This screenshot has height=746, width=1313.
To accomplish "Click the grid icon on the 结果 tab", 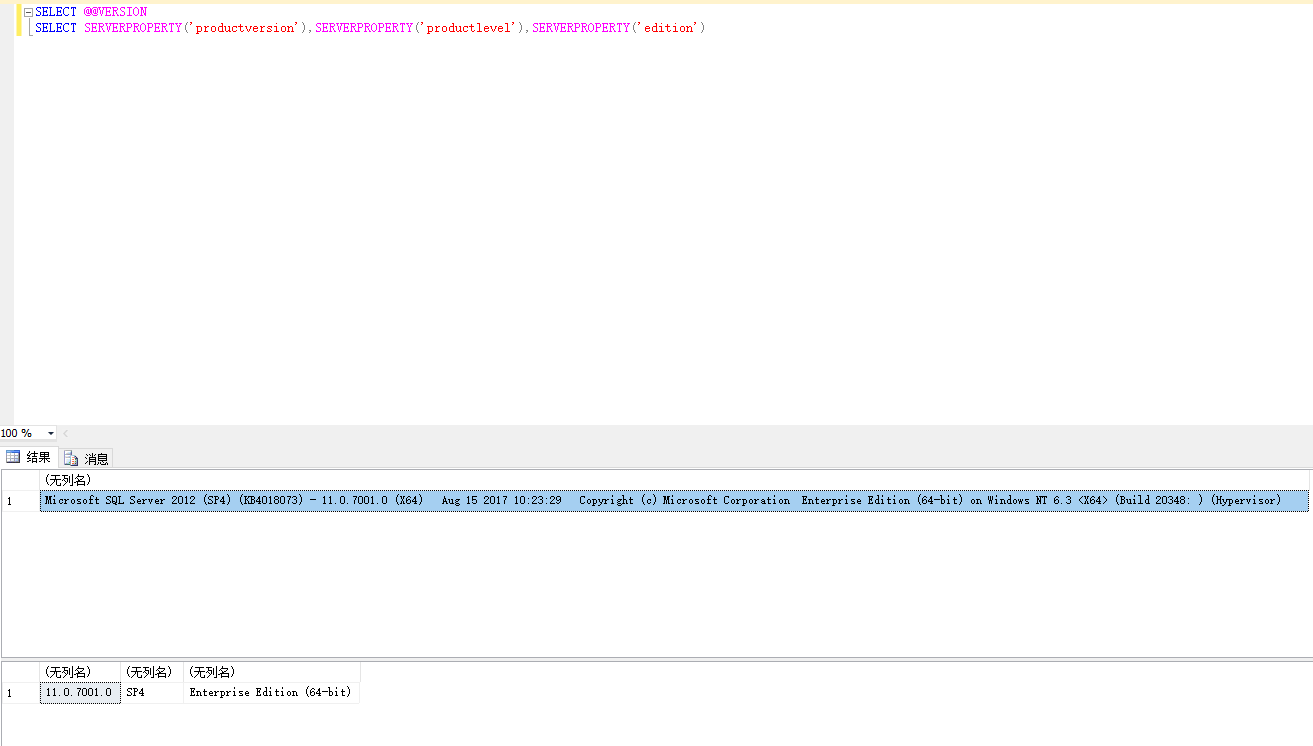I will tap(13, 458).
